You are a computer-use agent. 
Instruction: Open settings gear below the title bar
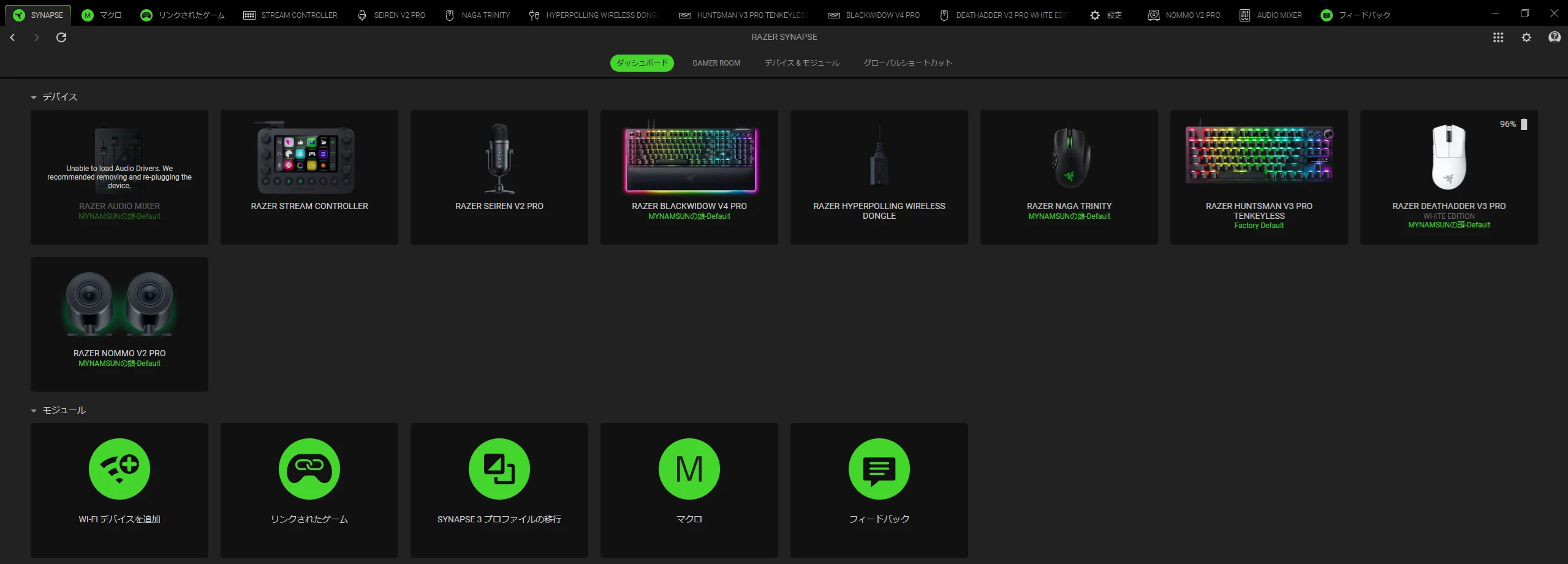tap(1526, 37)
